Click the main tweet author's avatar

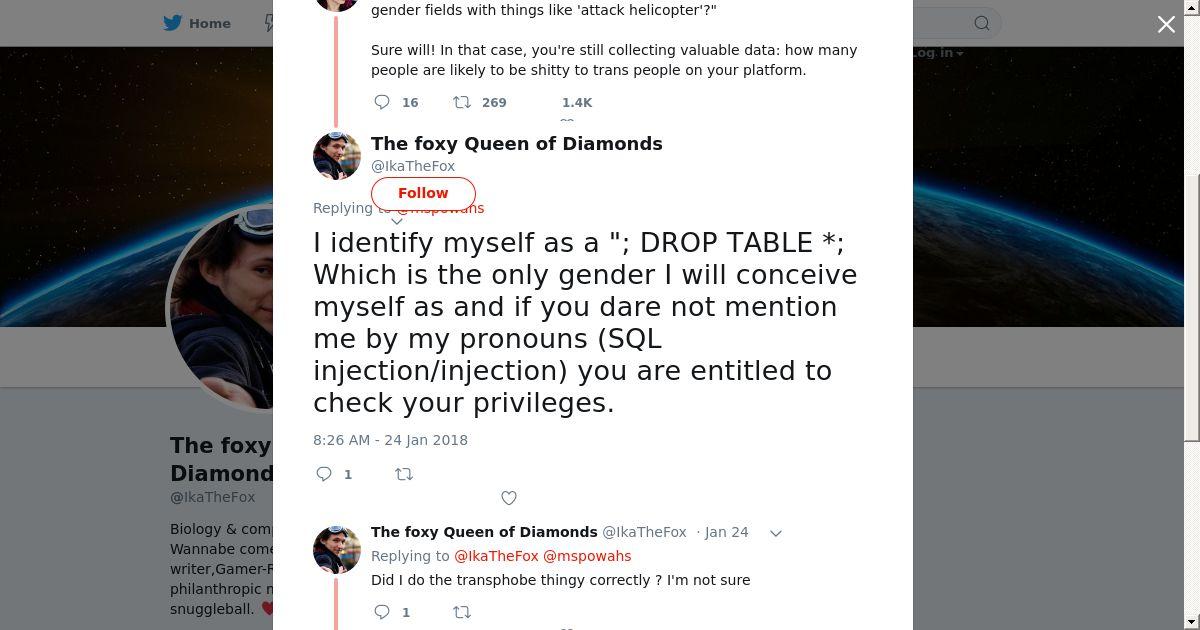337,155
